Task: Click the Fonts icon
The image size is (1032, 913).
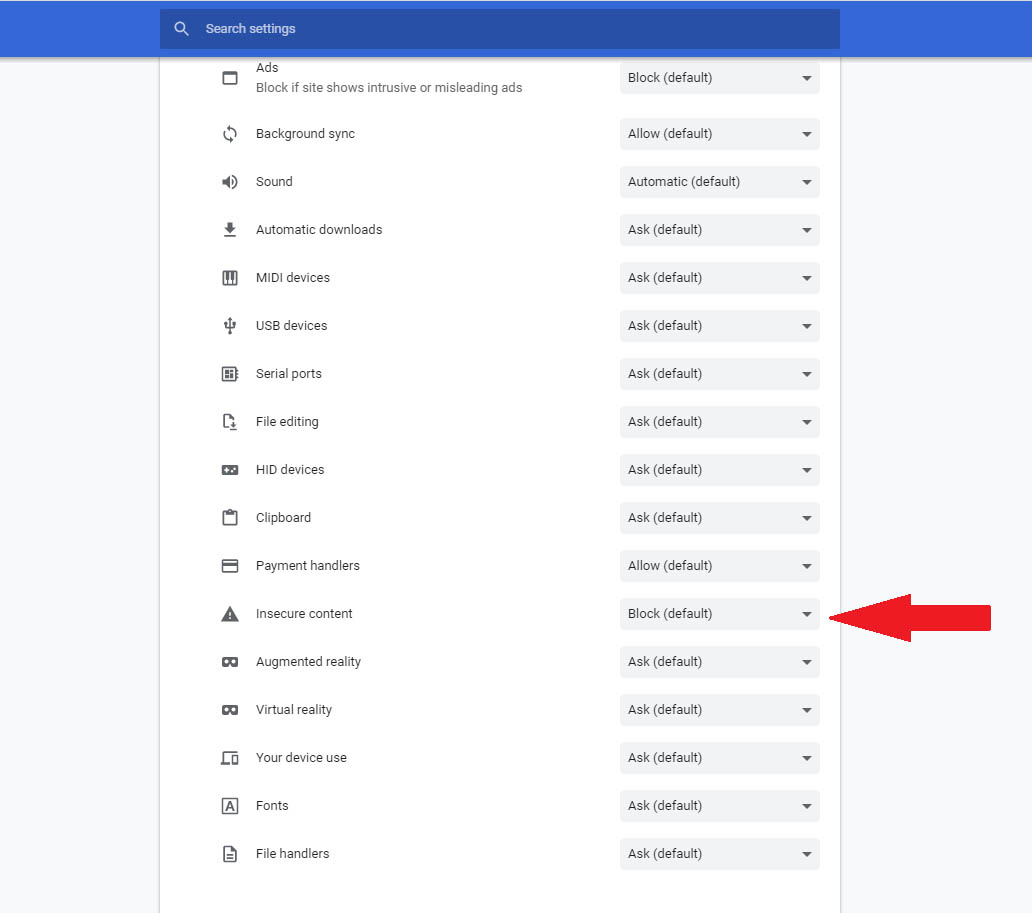Action: [230, 805]
